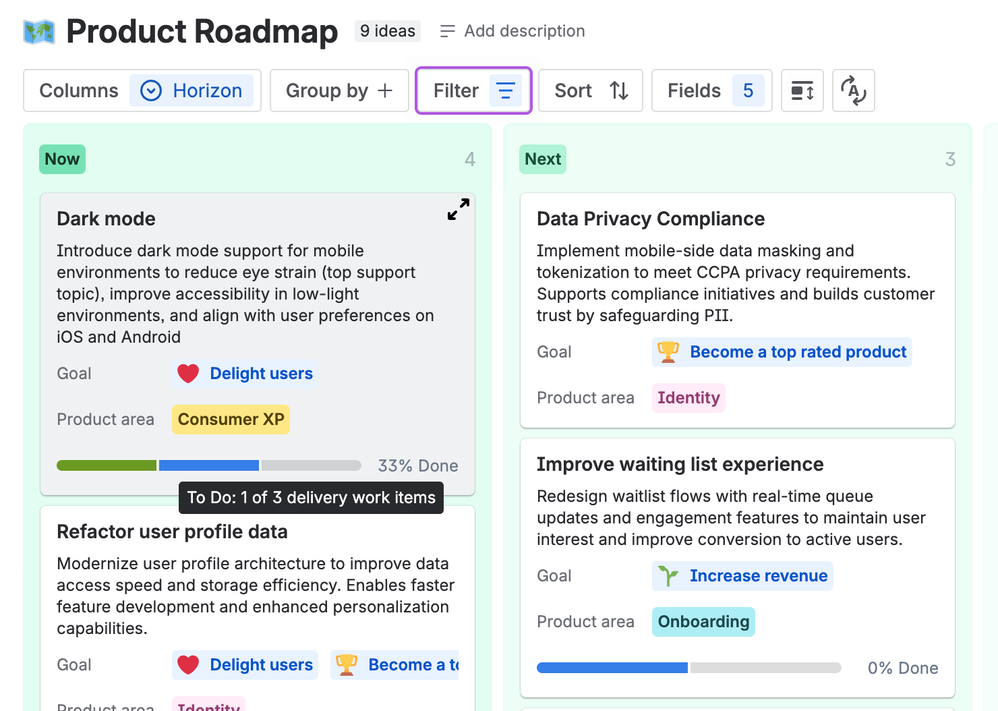Click the Now column header label
Viewport: 998px width, 711px height.
(x=62, y=159)
